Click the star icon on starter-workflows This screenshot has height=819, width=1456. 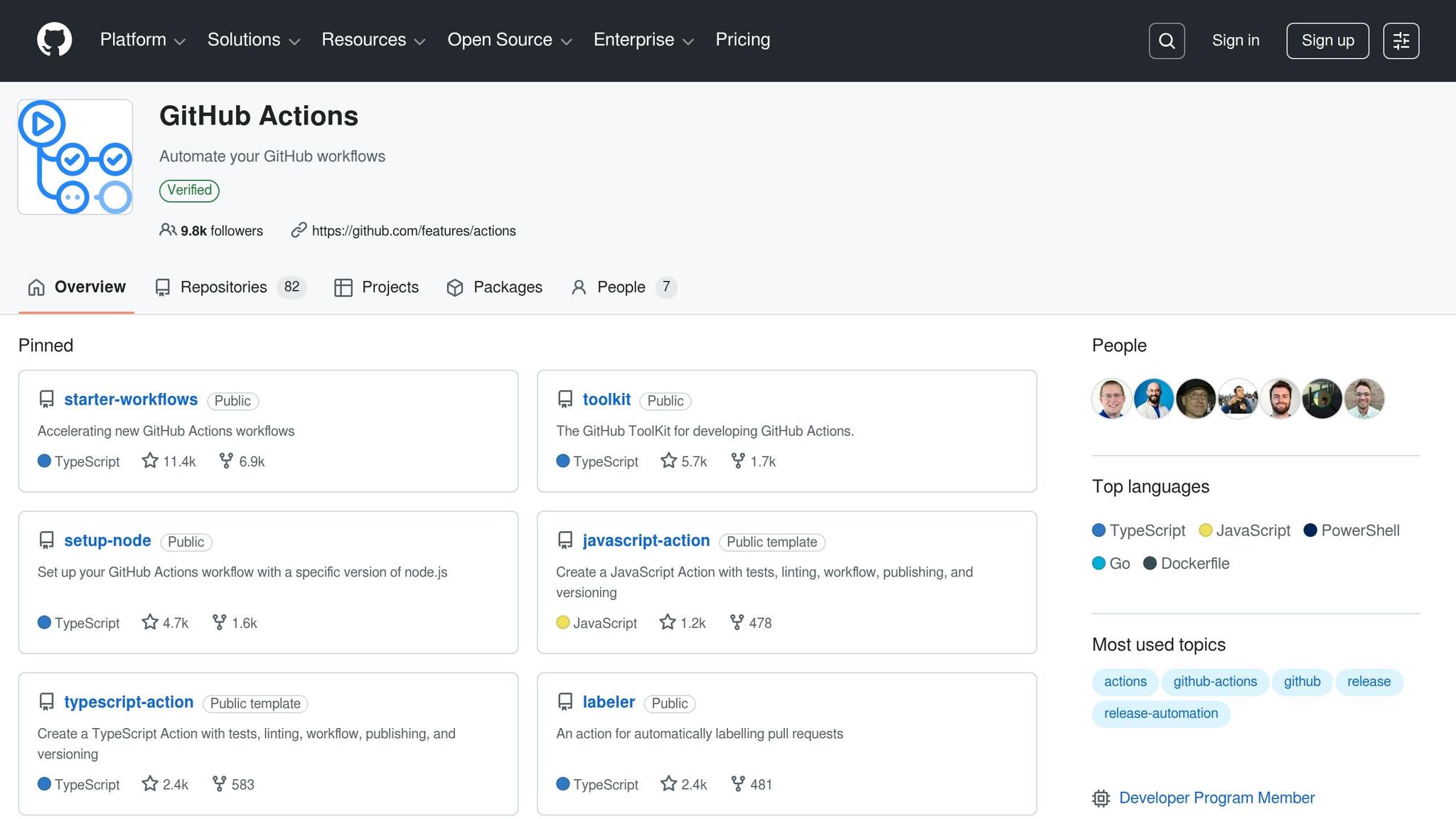click(149, 461)
